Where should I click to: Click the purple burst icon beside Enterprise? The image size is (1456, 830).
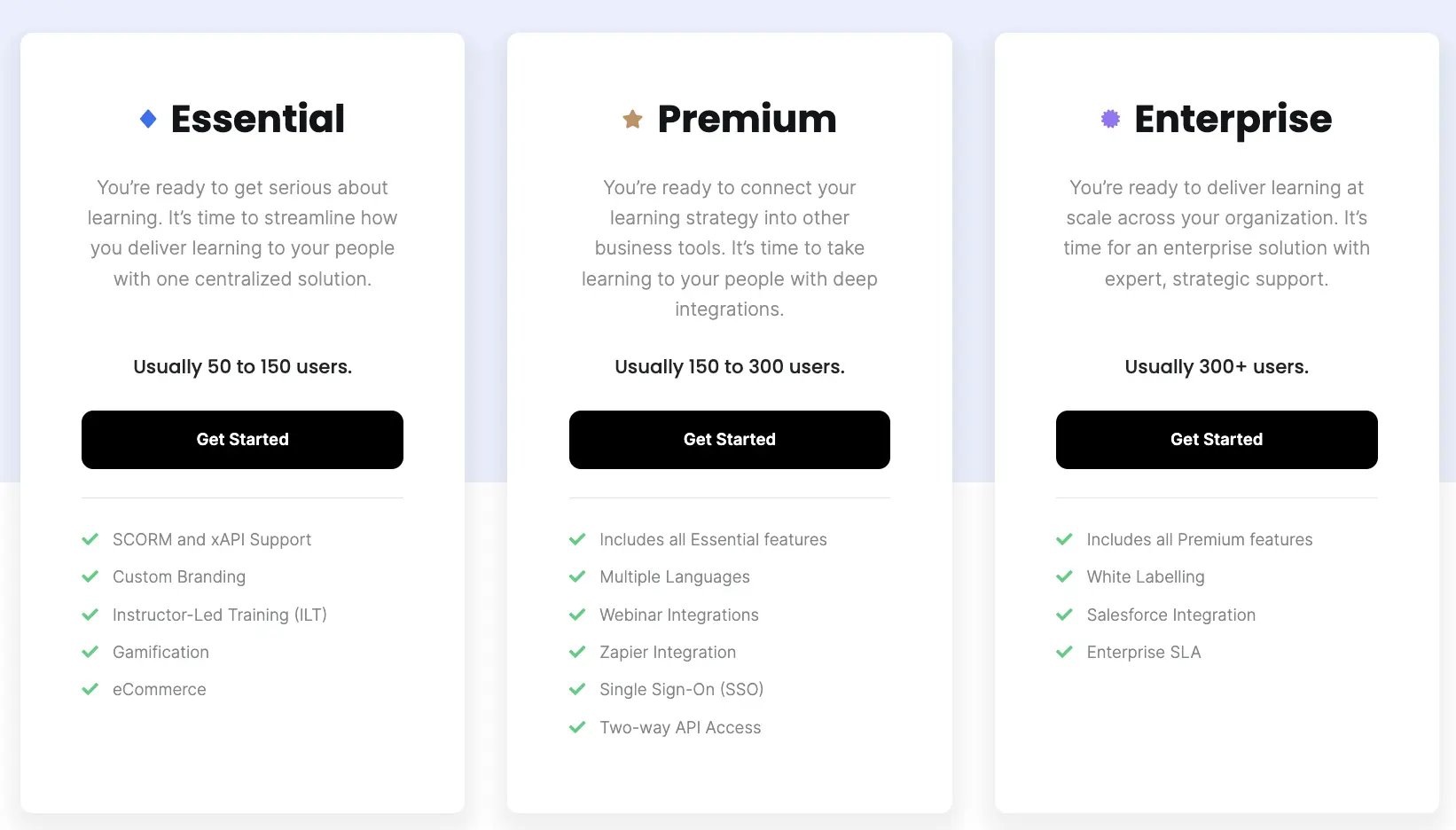1108,117
